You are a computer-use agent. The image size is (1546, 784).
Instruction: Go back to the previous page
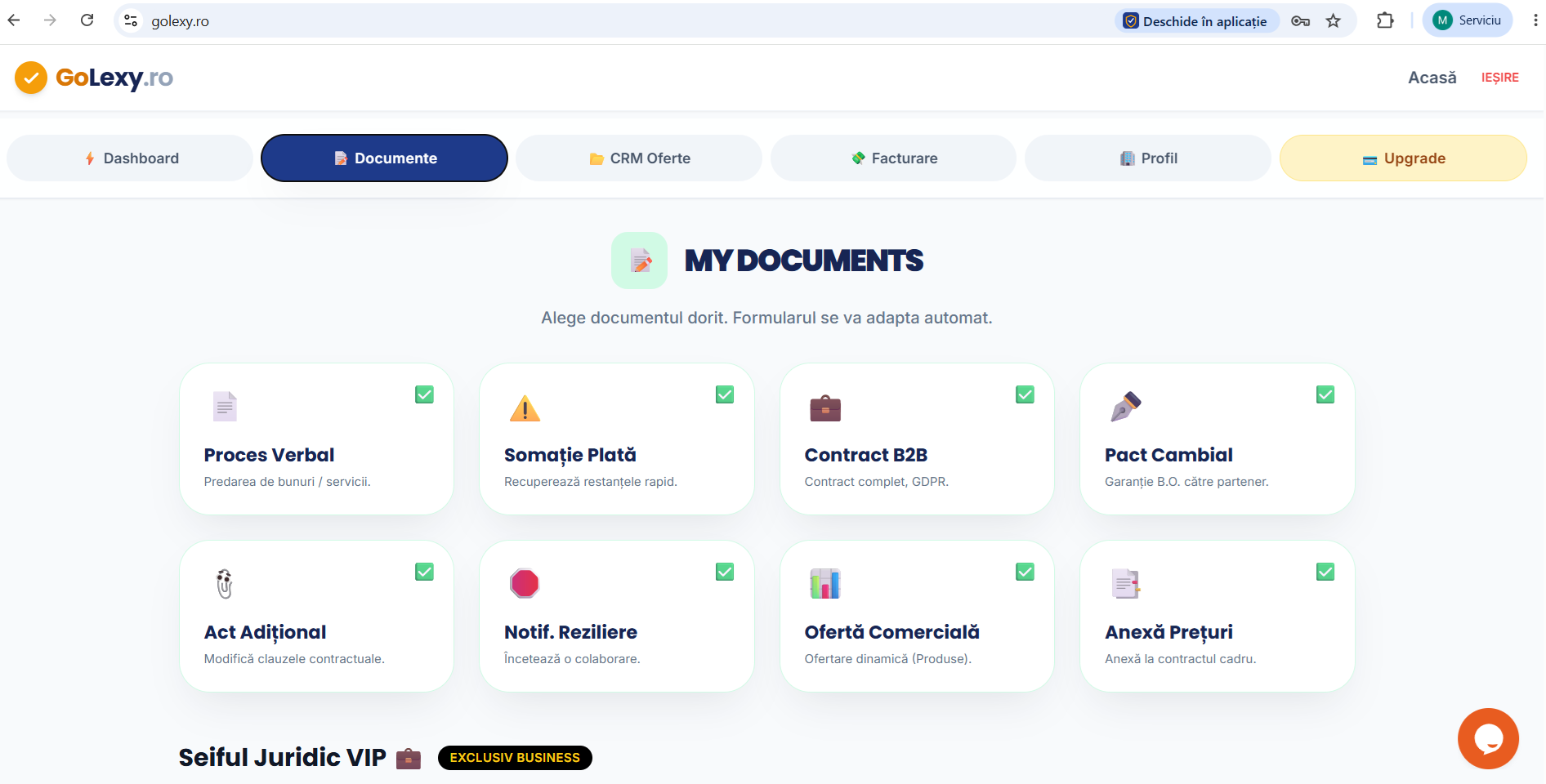pos(14,20)
